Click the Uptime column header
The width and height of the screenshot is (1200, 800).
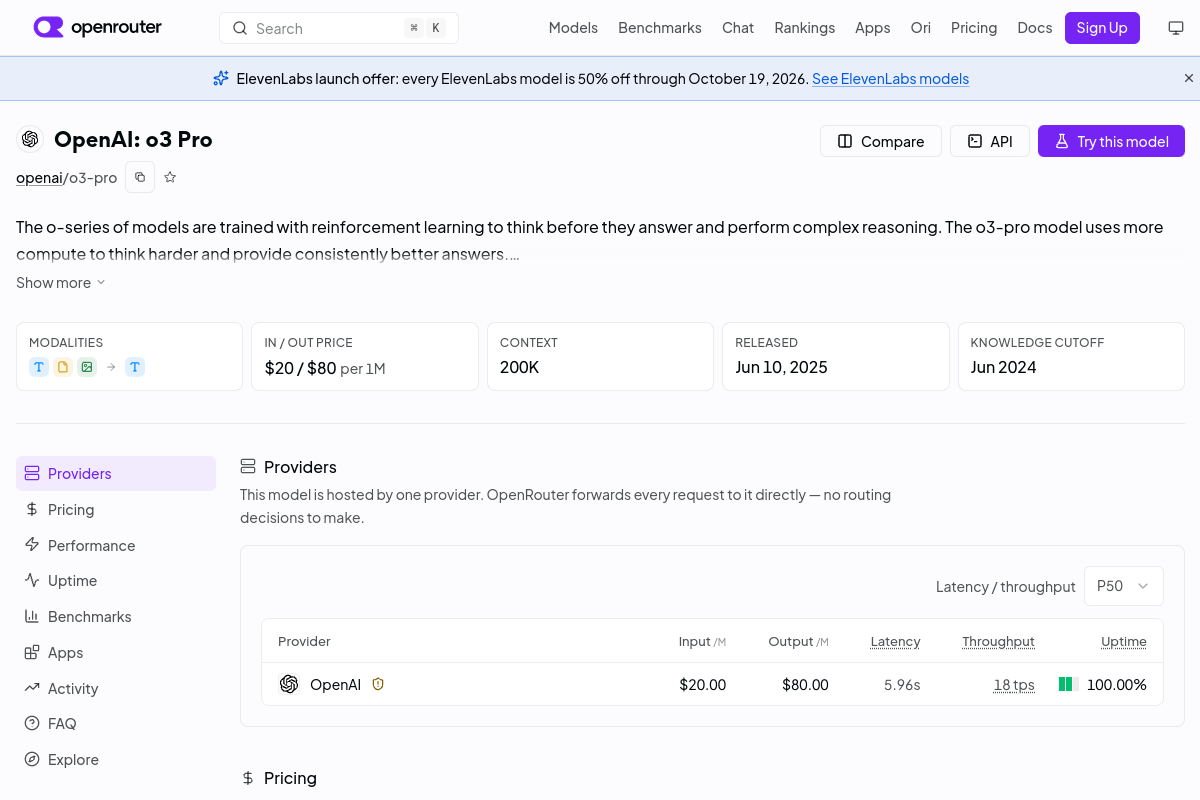click(1124, 642)
